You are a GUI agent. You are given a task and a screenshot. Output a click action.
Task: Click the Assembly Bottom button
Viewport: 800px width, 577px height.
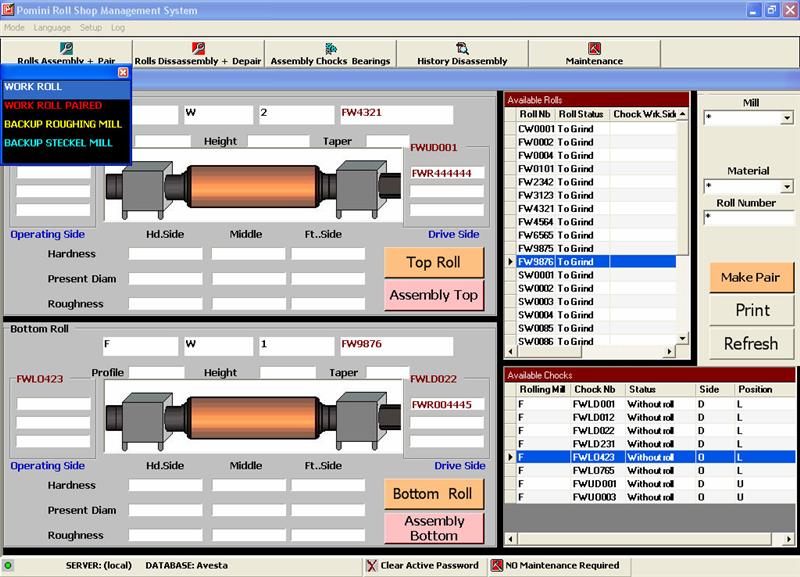(x=434, y=528)
